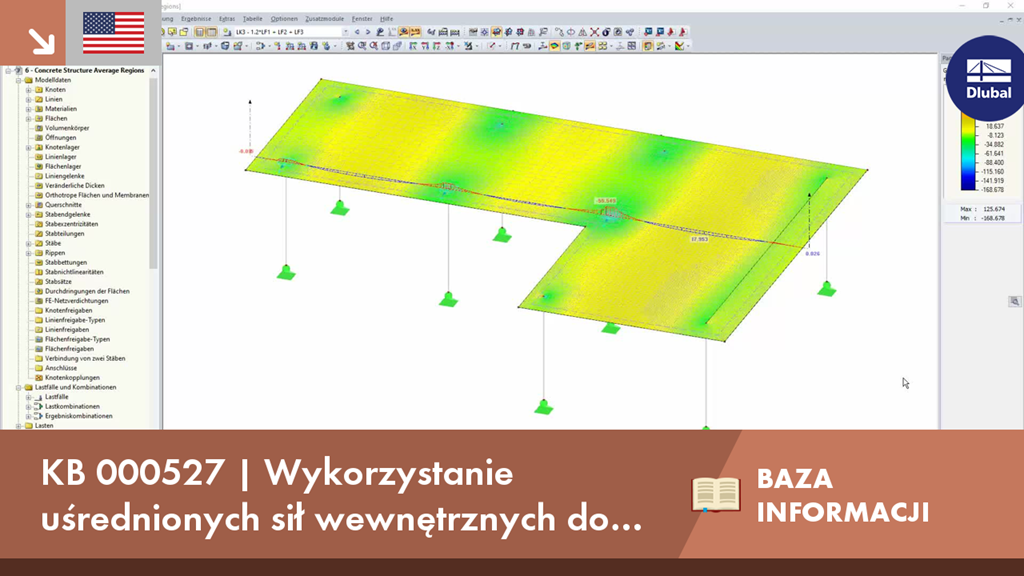1024x576 pixels.
Task: Open the Tabelle menu
Action: (x=252, y=19)
